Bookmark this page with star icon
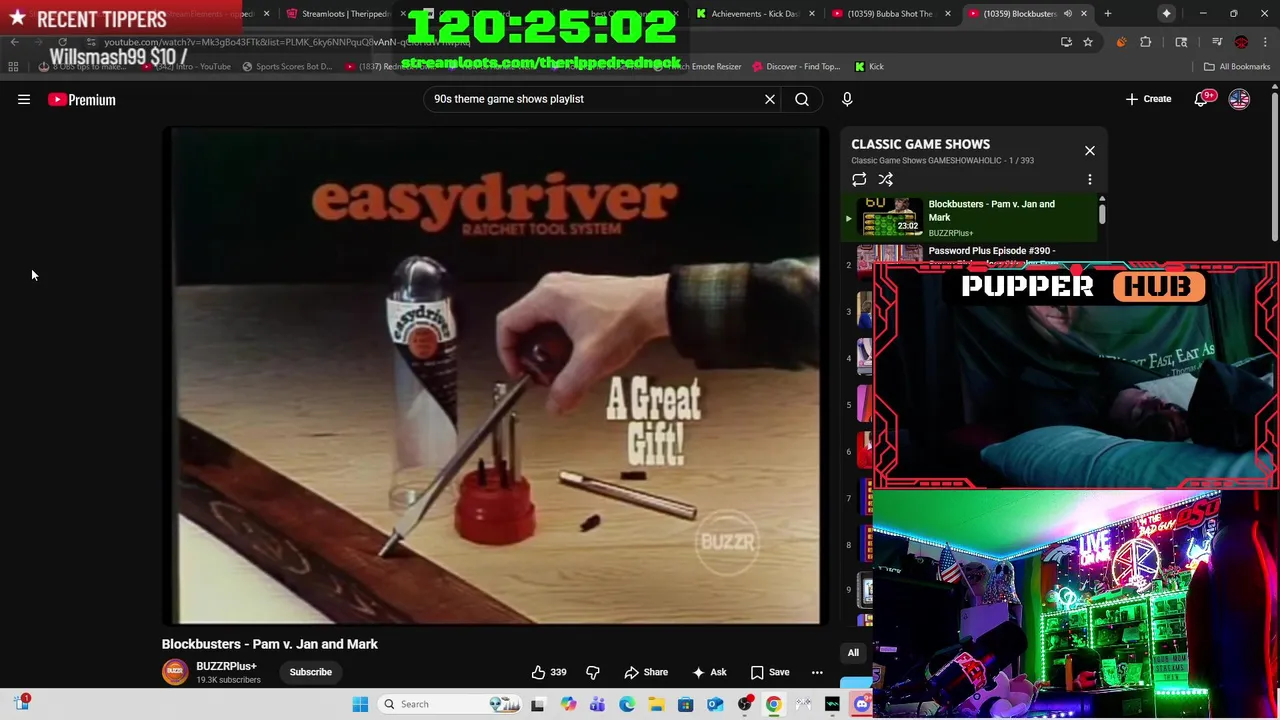Image resolution: width=1280 pixels, height=720 pixels. [1088, 42]
